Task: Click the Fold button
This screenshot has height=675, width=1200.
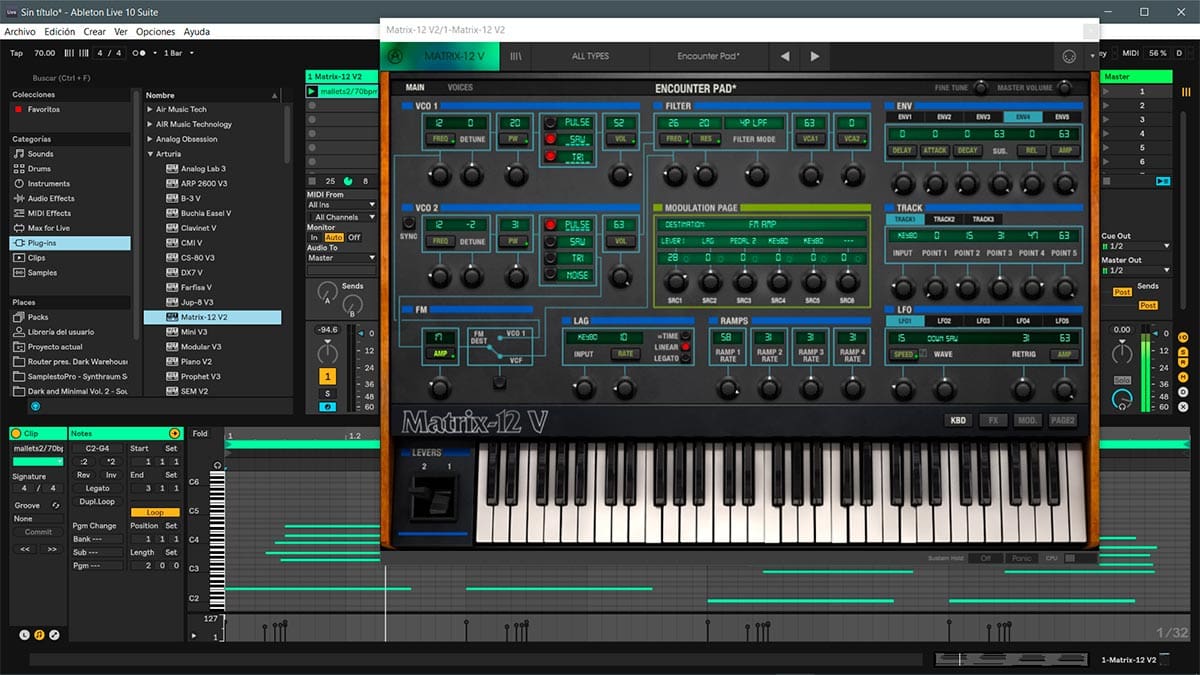Action: (x=200, y=434)
